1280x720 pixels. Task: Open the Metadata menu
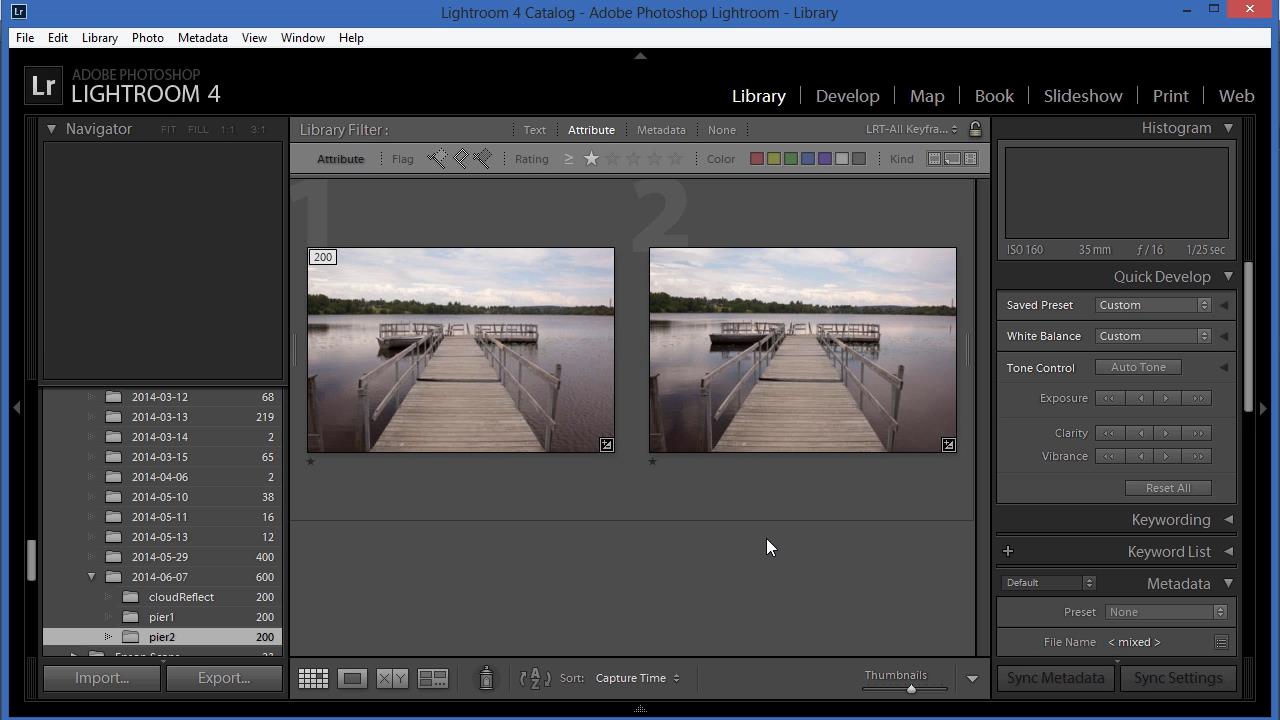pyautogui.click(x=203, y=38)
